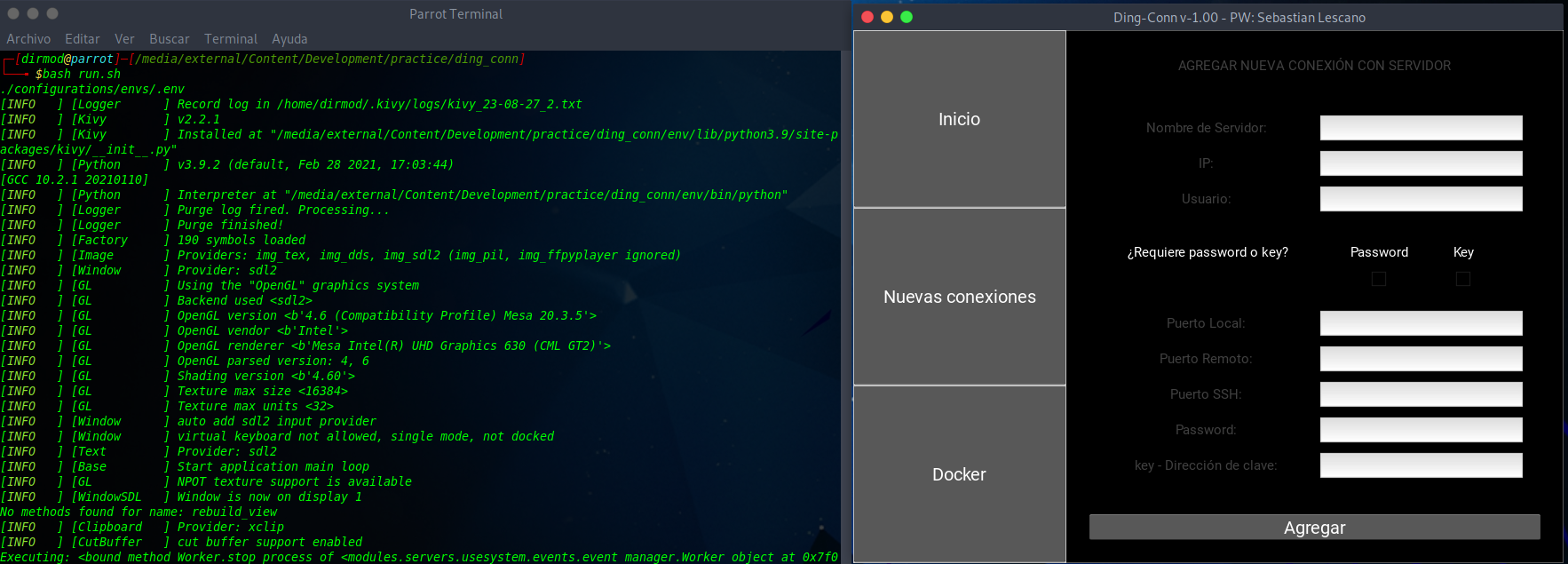
Task: Click the 'Purge finished!' log line
Action: pos(231,226)
